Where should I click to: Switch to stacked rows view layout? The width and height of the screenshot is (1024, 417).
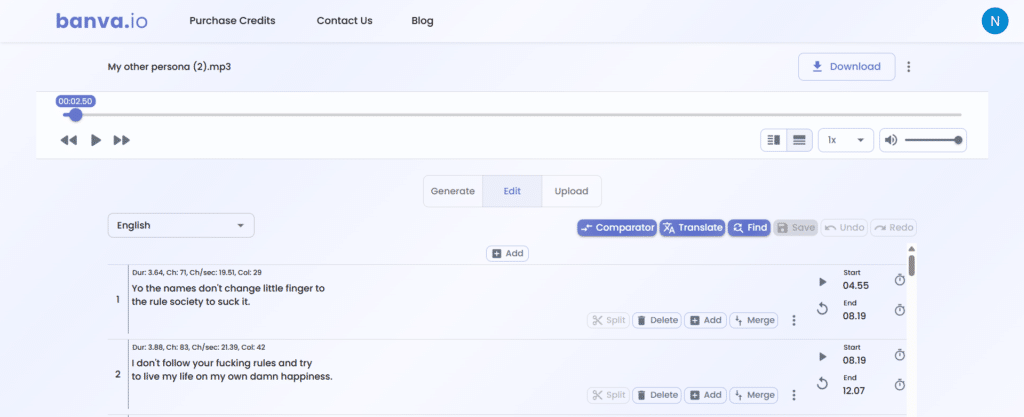(799, 140)
